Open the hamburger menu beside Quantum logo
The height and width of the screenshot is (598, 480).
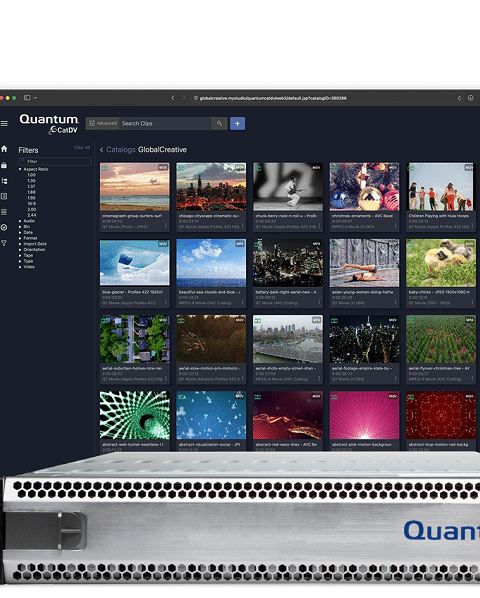(x=4, y=124)
